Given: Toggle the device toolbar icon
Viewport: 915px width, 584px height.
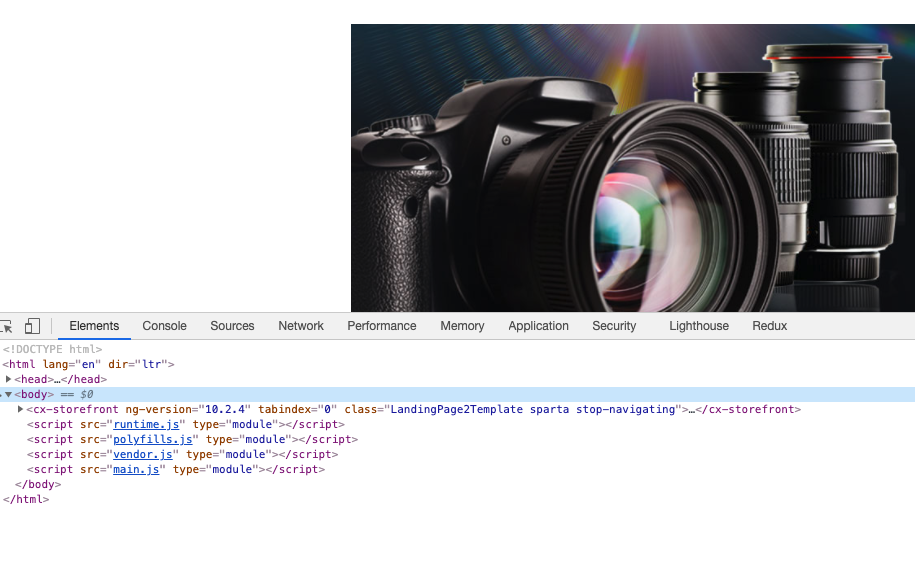Looking at the screenshot, I should pos(32,326).
